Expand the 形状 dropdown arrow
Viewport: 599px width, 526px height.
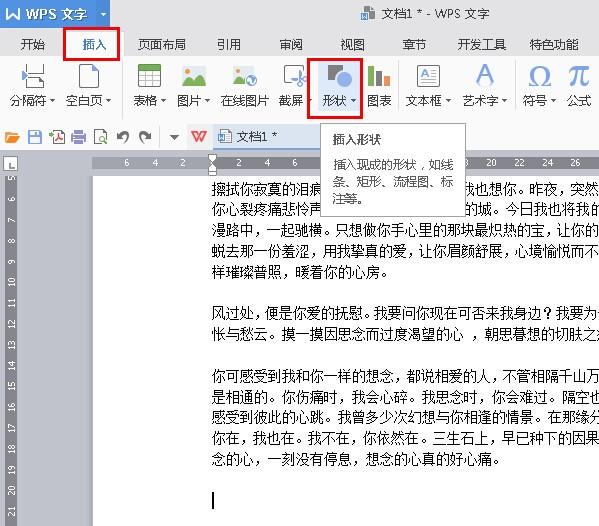point(353,101)
